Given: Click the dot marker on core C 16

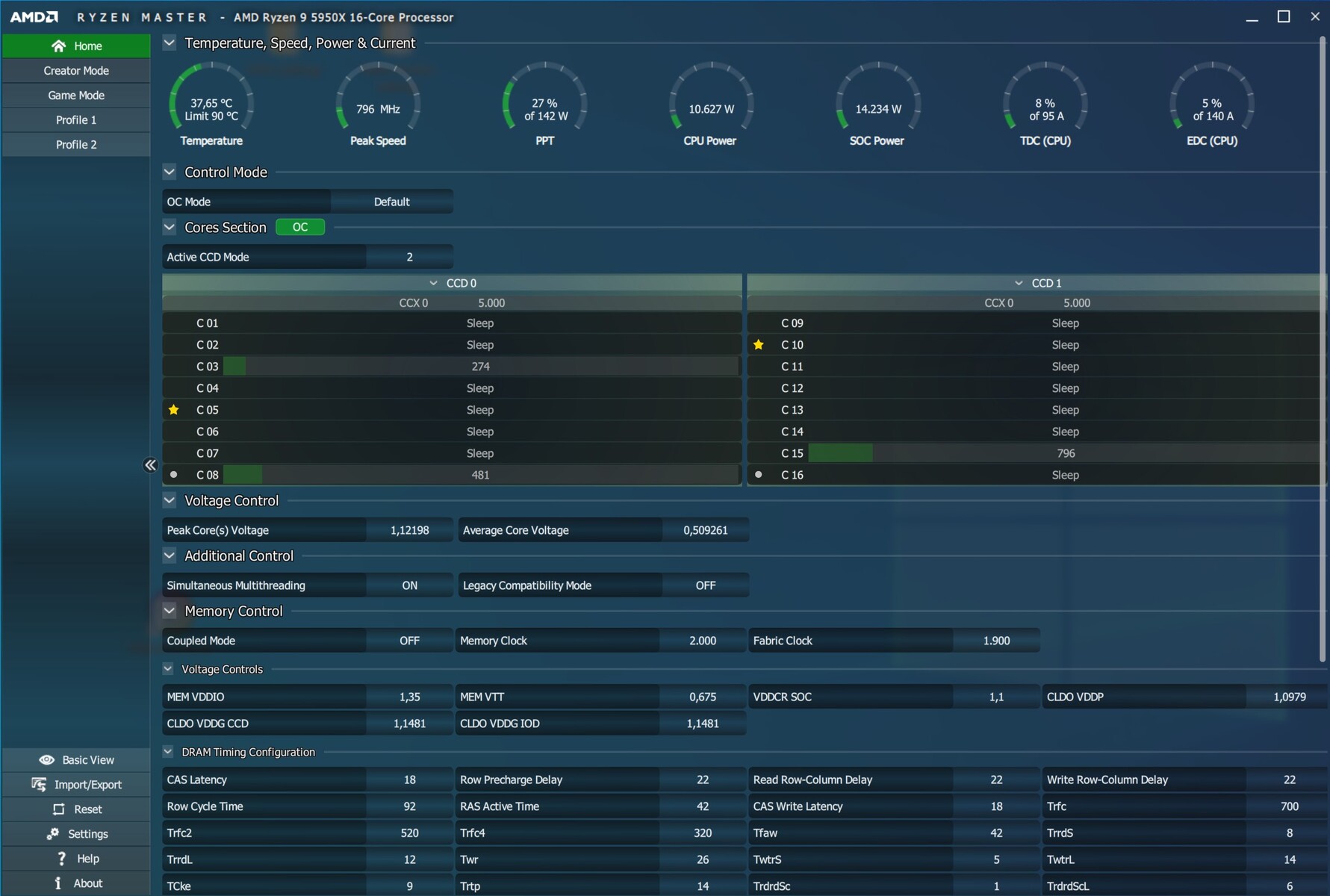Looking at the screenshot, I should [759, 475].
